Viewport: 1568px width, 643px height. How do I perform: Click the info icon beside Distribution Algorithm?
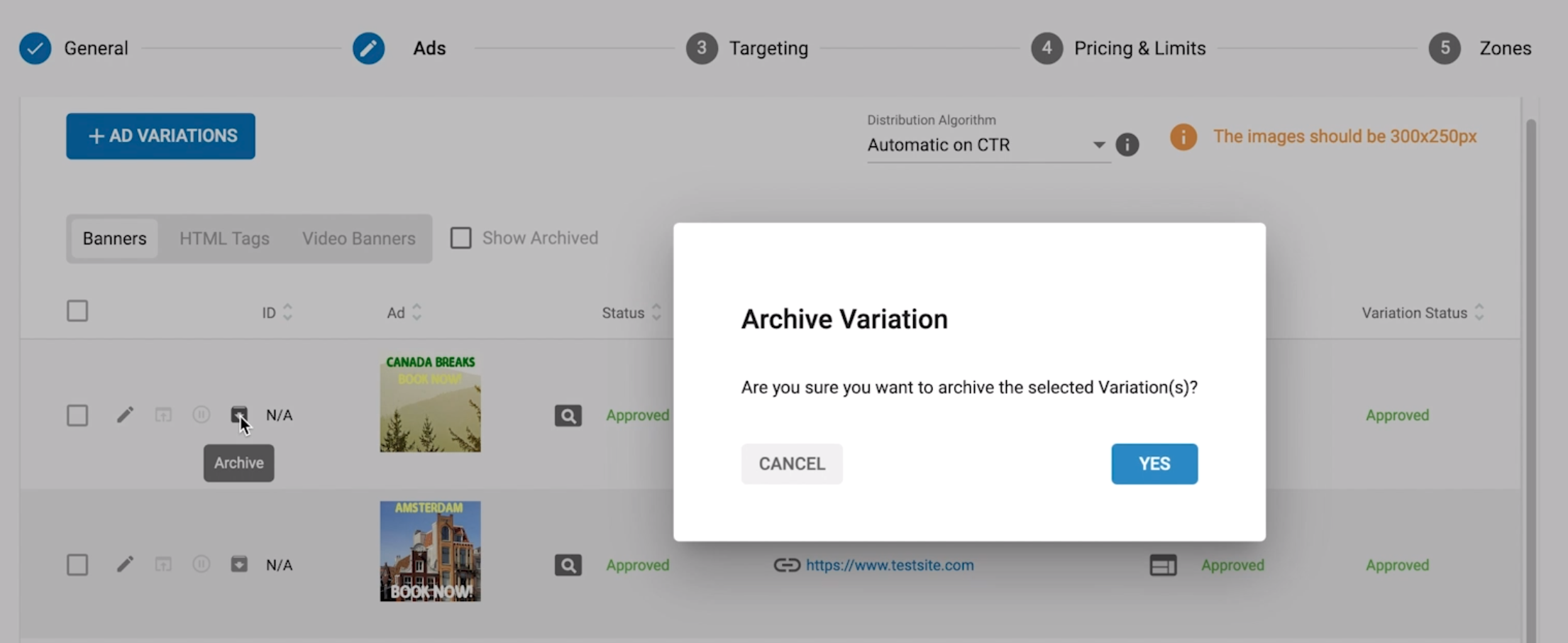click(1127, 145)
